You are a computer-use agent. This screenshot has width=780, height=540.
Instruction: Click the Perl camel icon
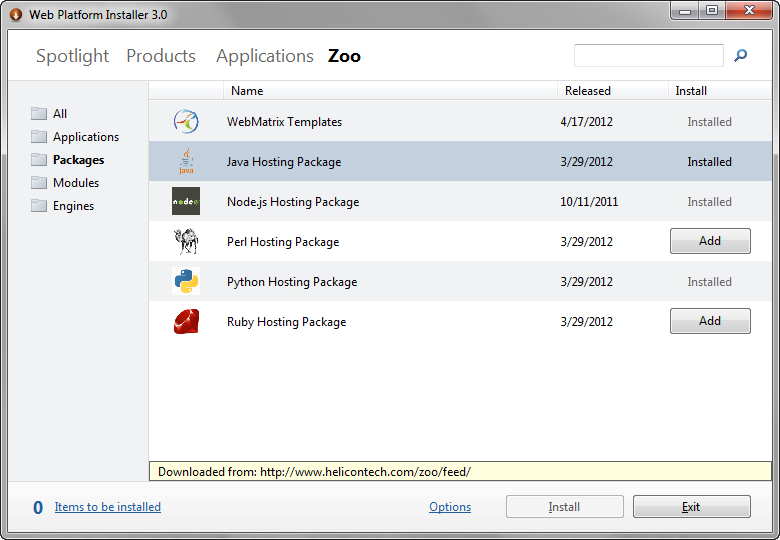coord(186,241)
